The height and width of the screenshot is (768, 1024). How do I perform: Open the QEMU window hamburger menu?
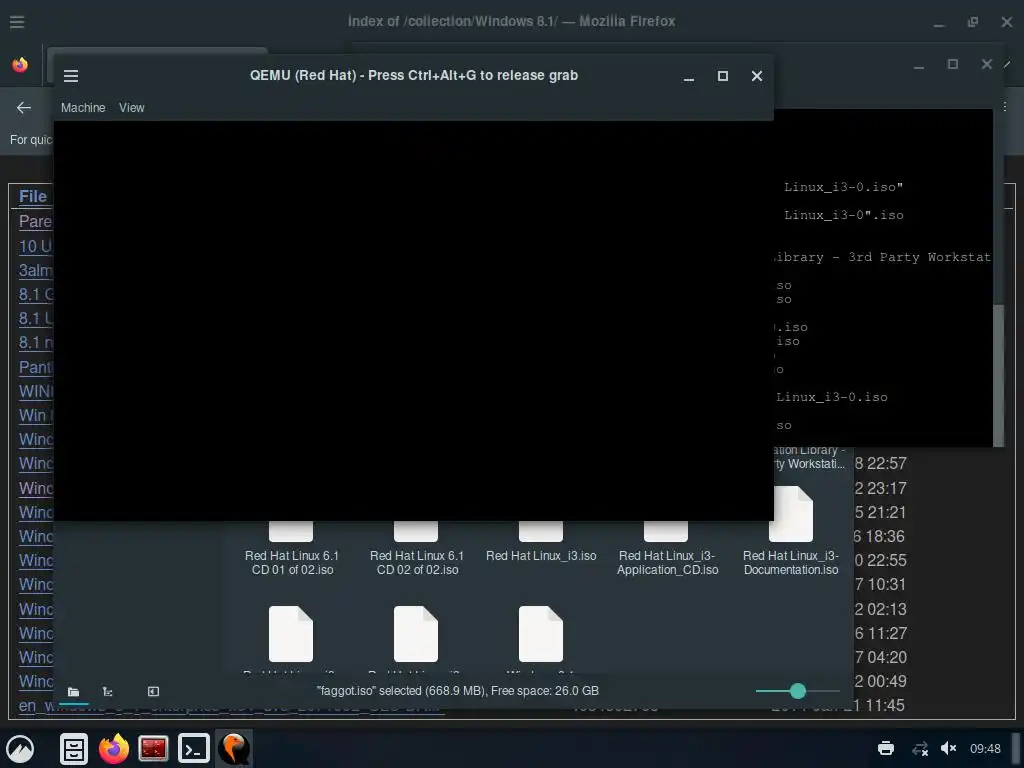click(x=71, y=76)
